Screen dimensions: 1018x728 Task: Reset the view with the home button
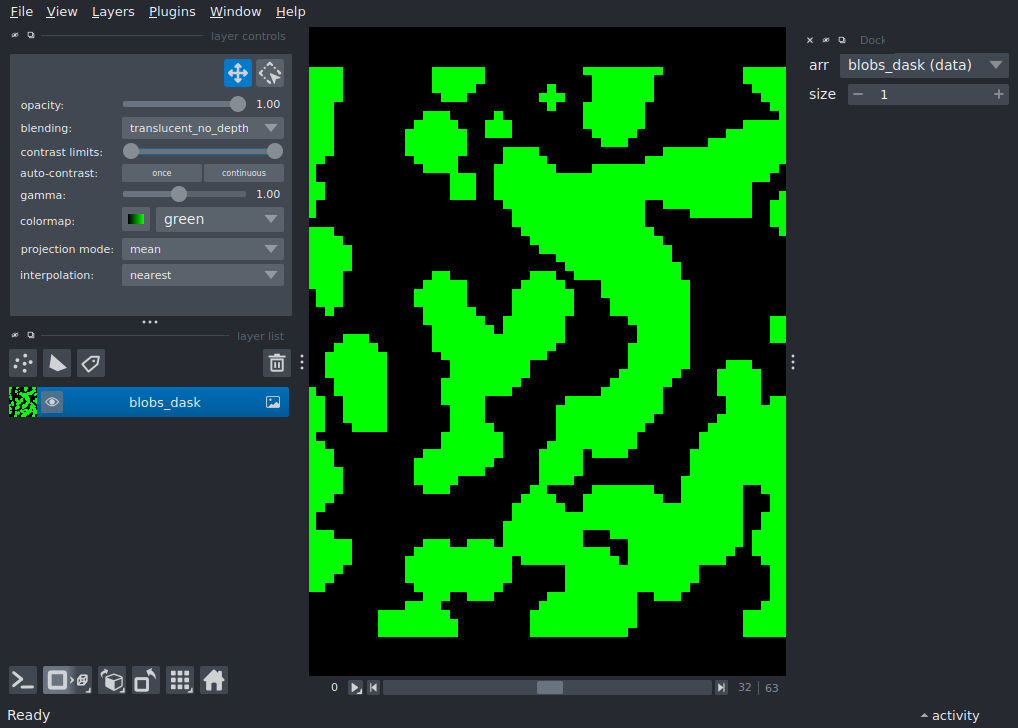point(214,680)
